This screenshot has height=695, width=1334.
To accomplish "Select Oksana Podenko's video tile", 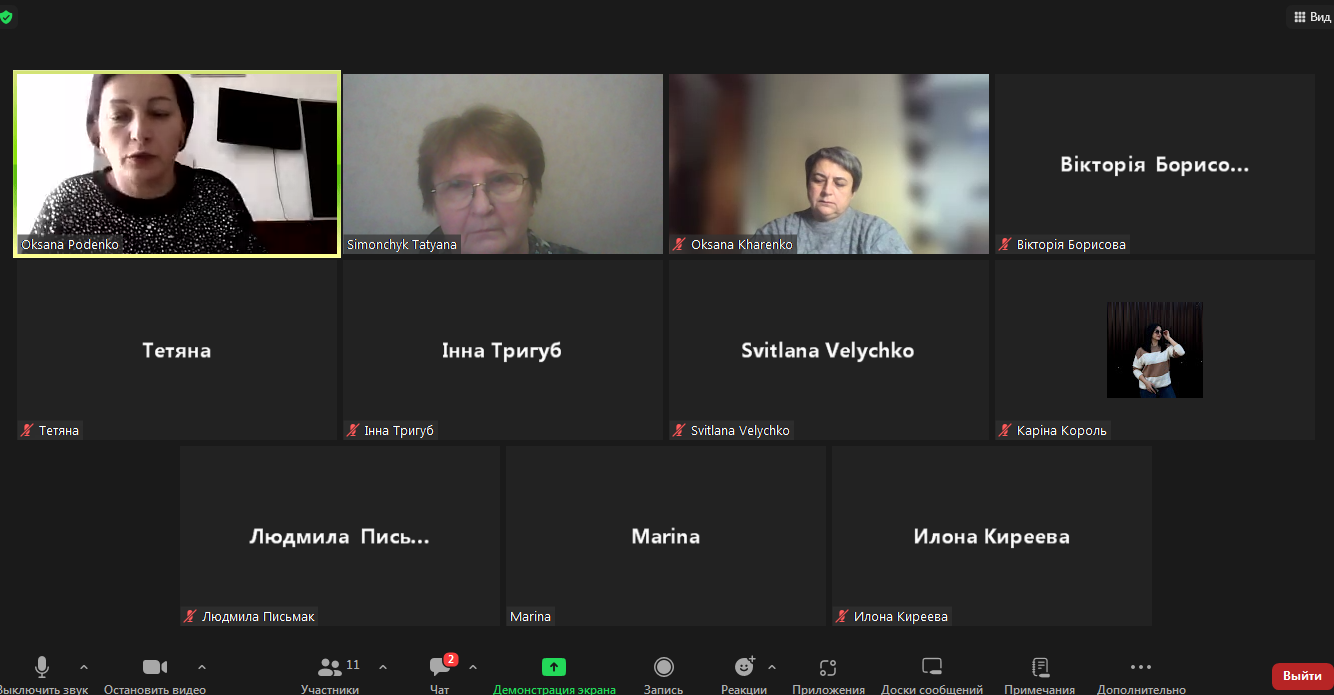I will (177, 163).
